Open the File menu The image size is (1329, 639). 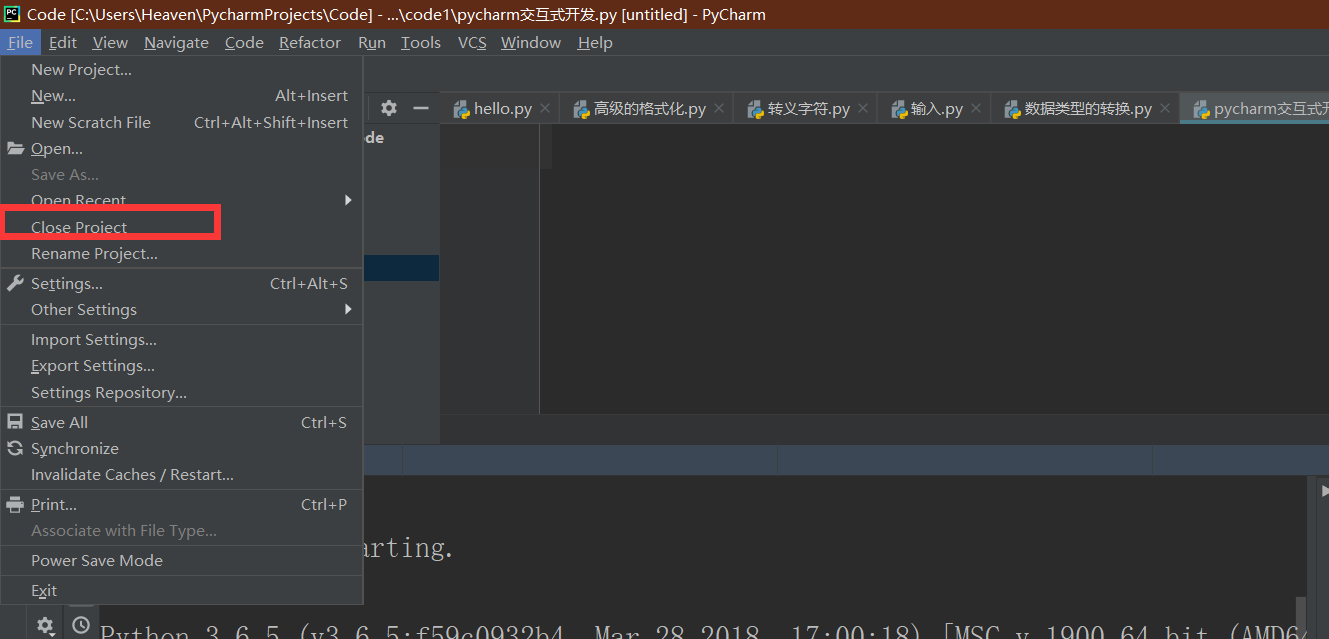tap(20, 42)
